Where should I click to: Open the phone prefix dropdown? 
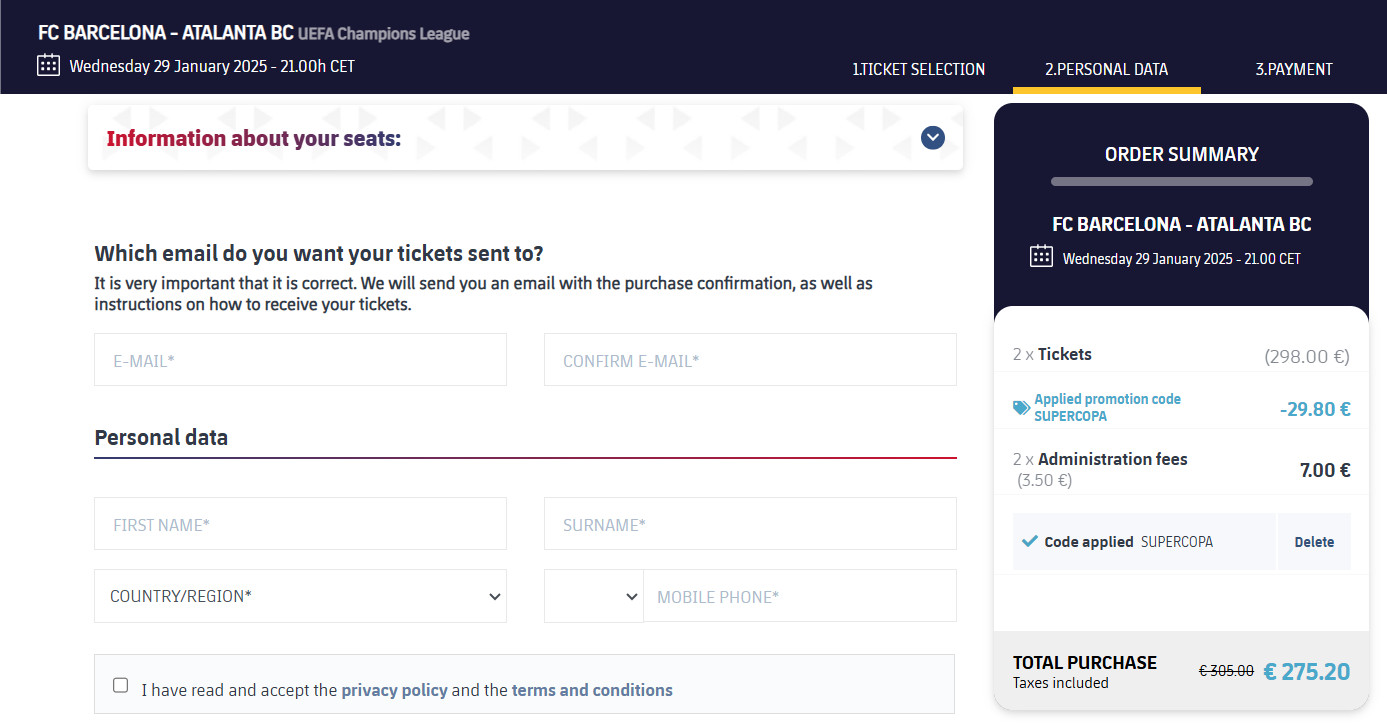pos(593,596)
